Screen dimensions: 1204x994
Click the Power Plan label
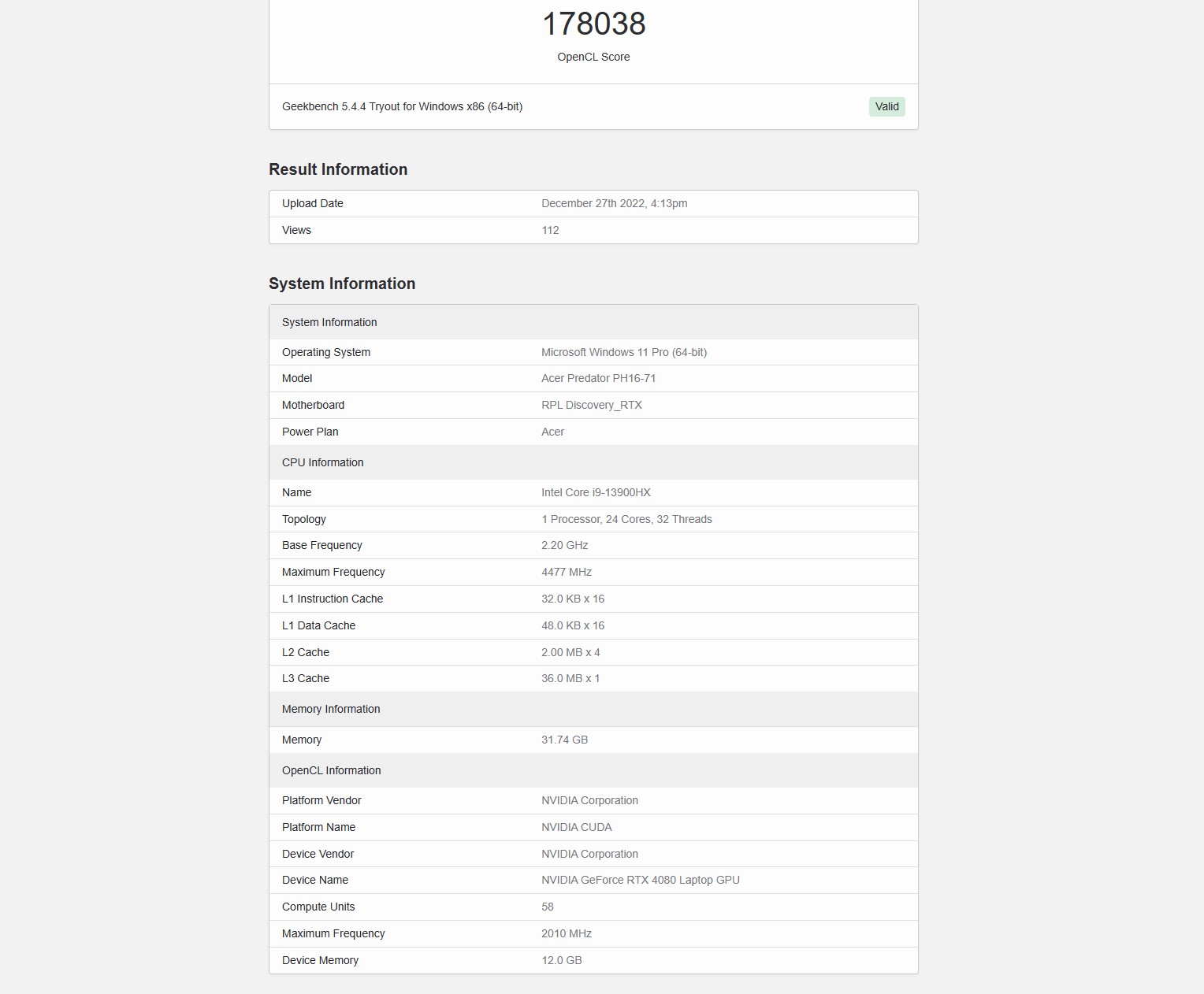[310, 432]
